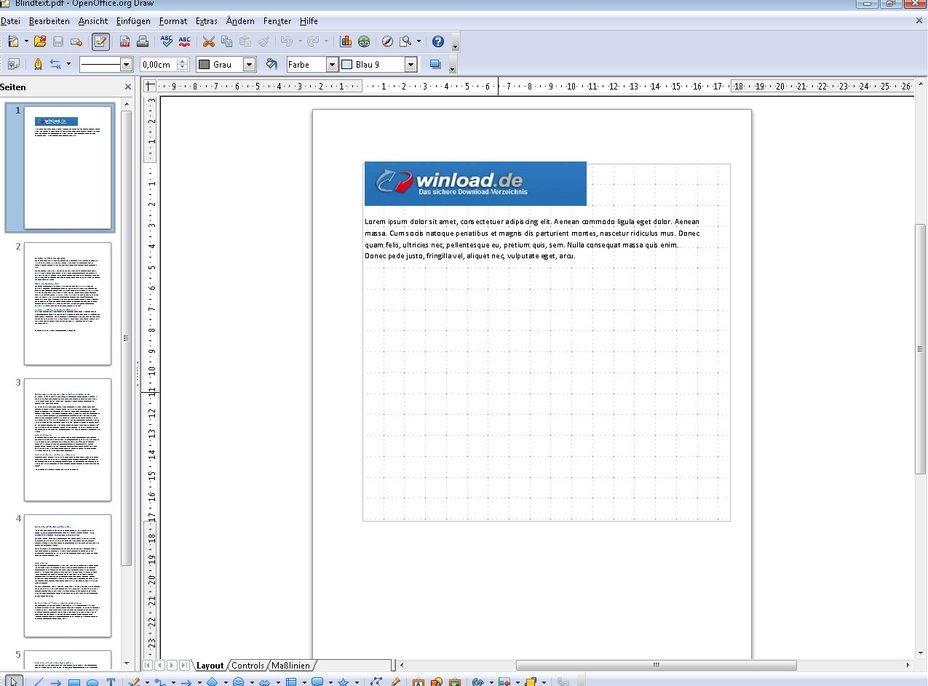This screenshot has height=686, width=928.
Task: Open a file with the Open folder icon
Action: point(40,41)
